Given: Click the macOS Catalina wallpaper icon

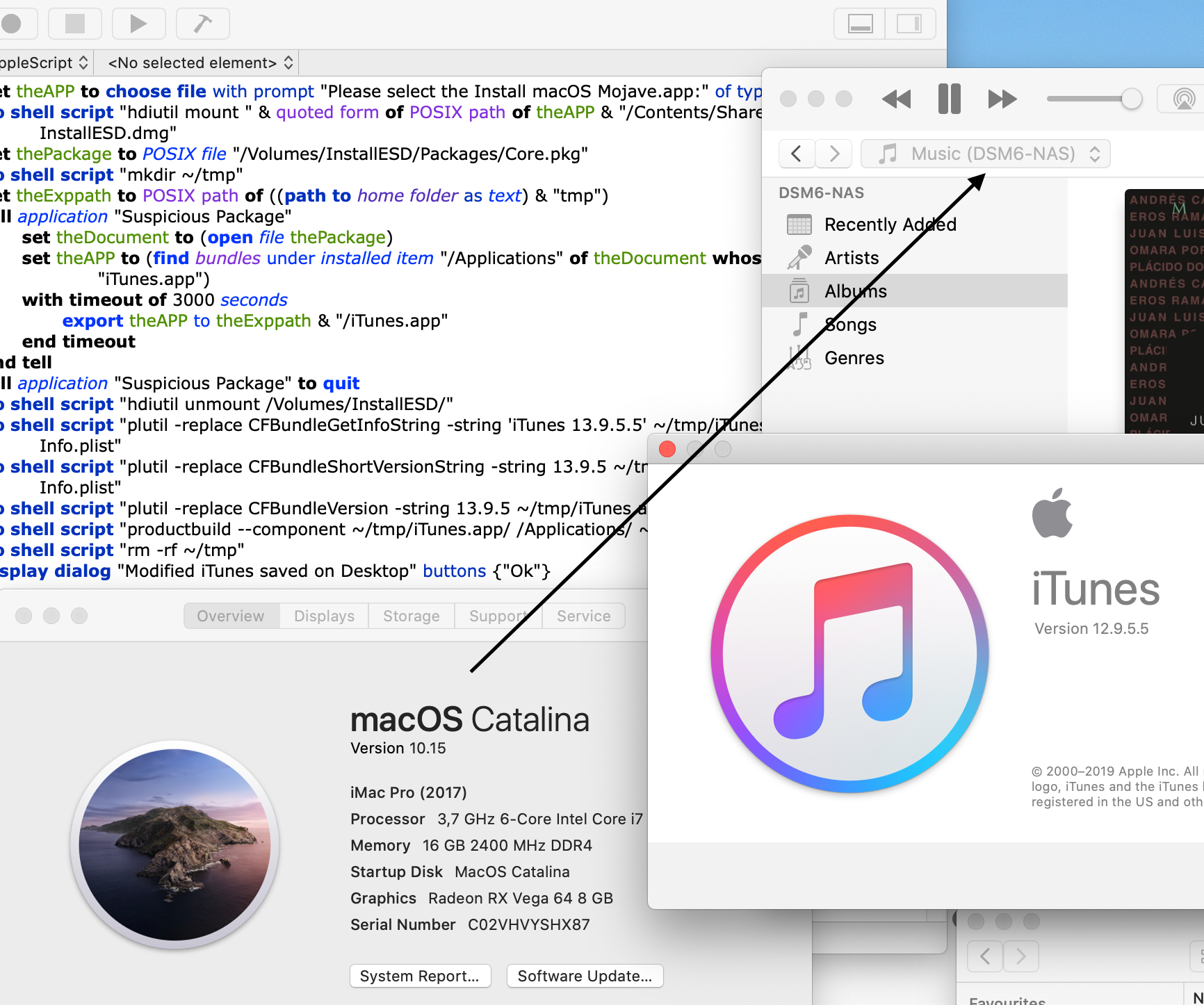Looking at the screenshot, I should coord(174,844).
